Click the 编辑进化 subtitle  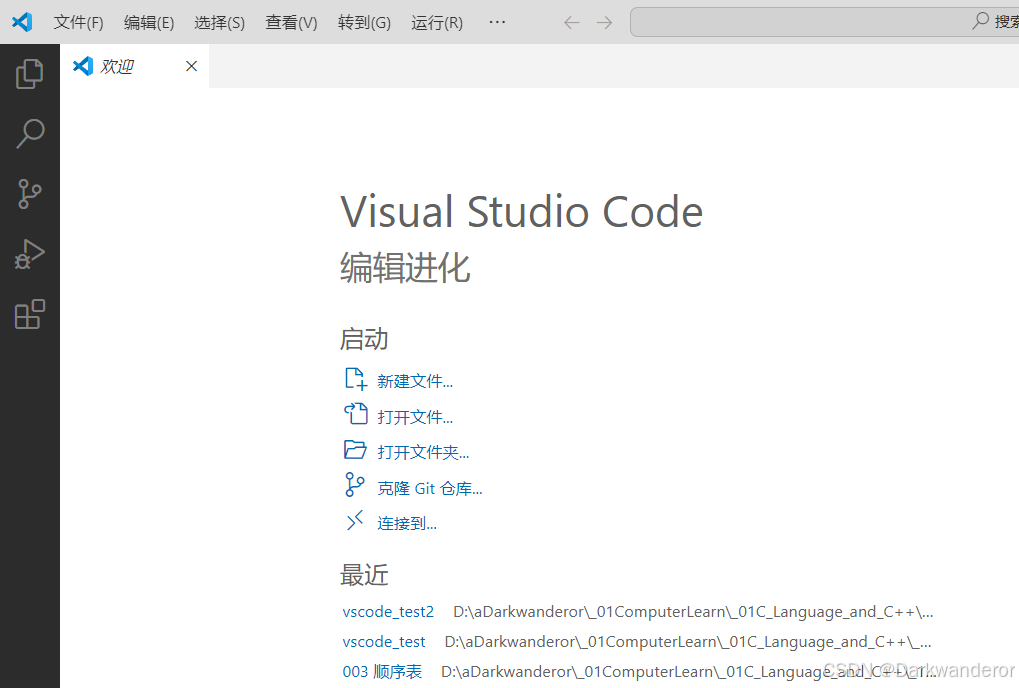(405, 268)
